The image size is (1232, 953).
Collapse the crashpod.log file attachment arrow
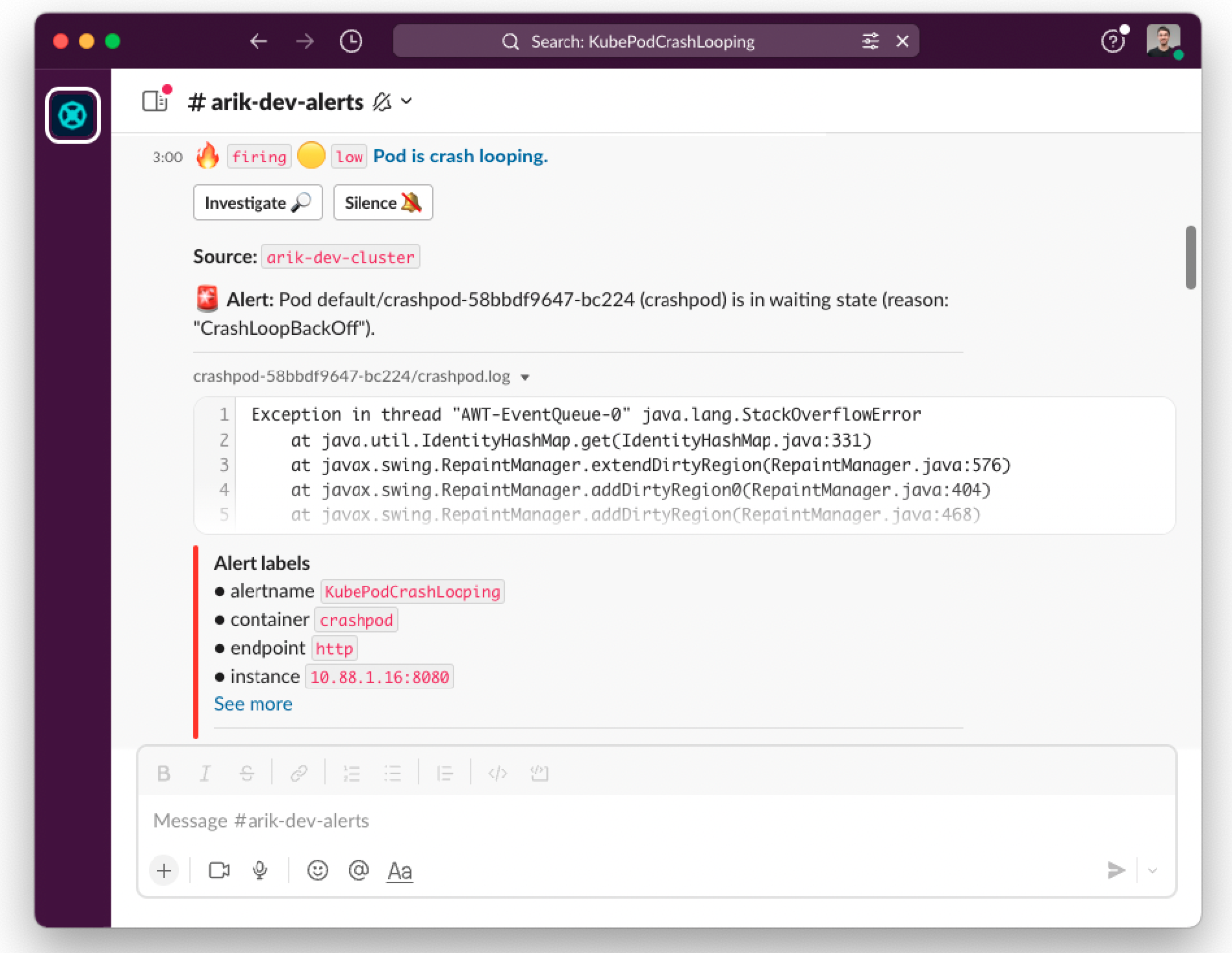point(525,377)
